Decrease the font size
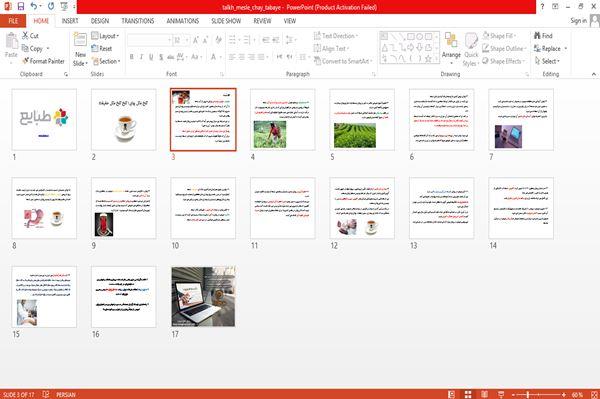The height and width of the screenshot is (399, 600). point(205,40)
